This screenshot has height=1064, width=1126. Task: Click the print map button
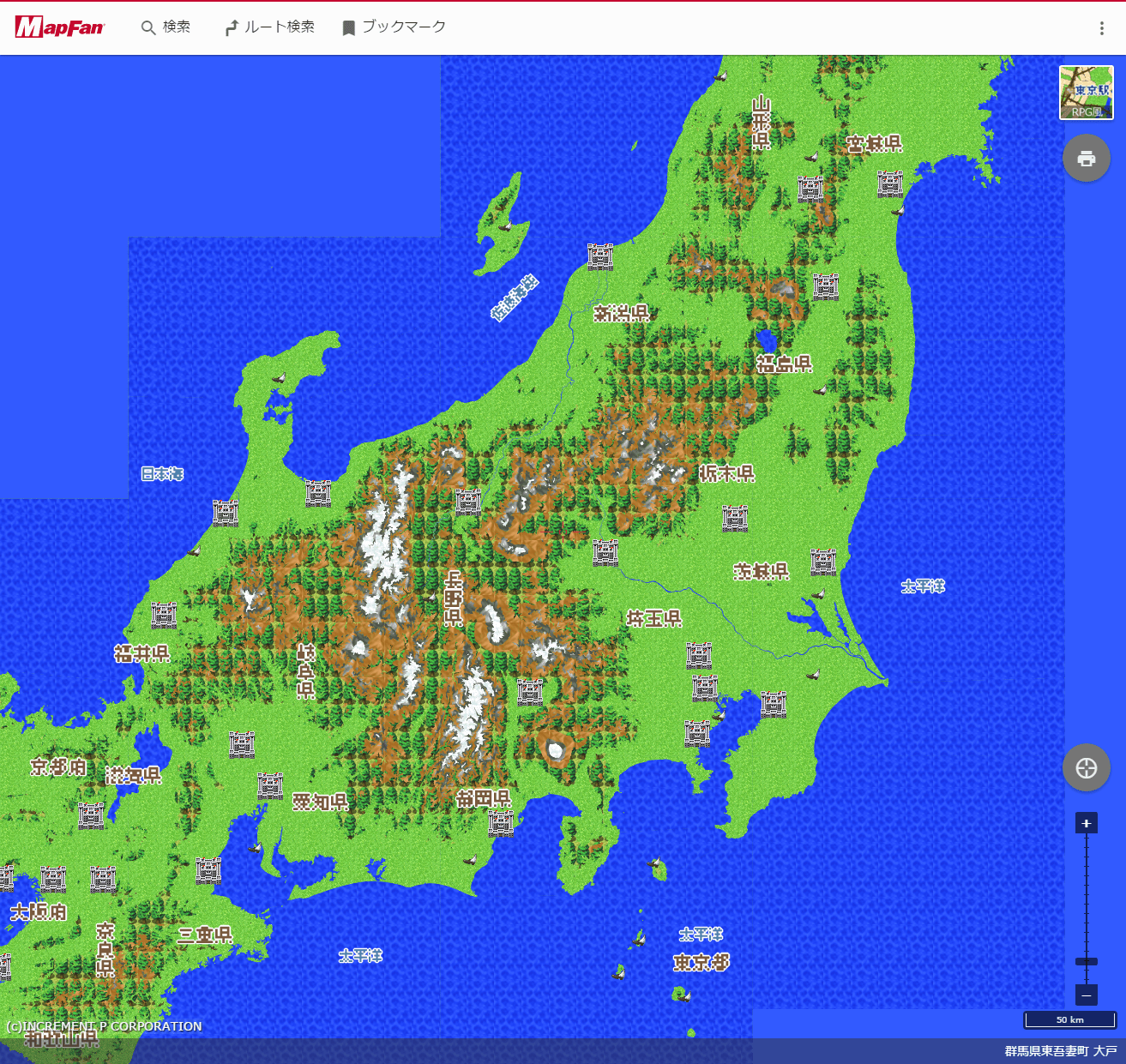pyautogui.click(x=1087, y=159)
